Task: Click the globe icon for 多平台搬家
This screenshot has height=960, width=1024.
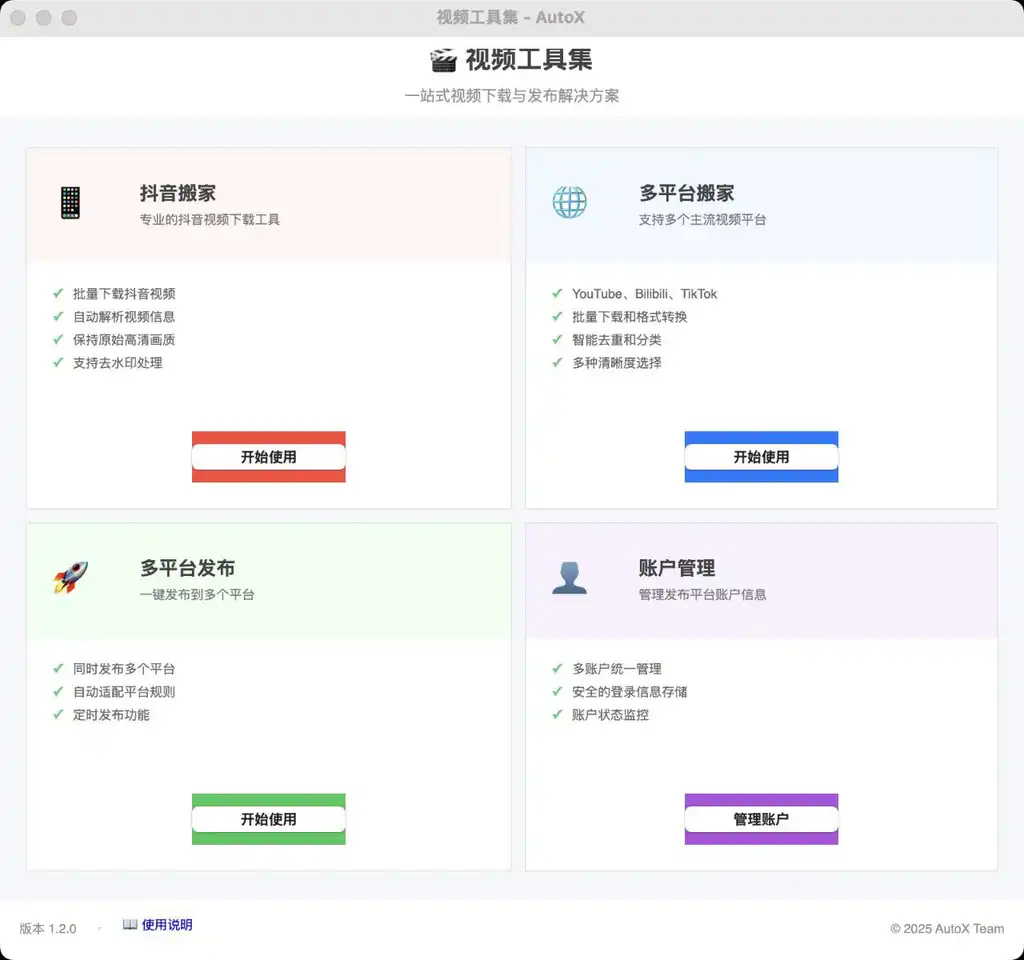Action: [x=569, y=202]
